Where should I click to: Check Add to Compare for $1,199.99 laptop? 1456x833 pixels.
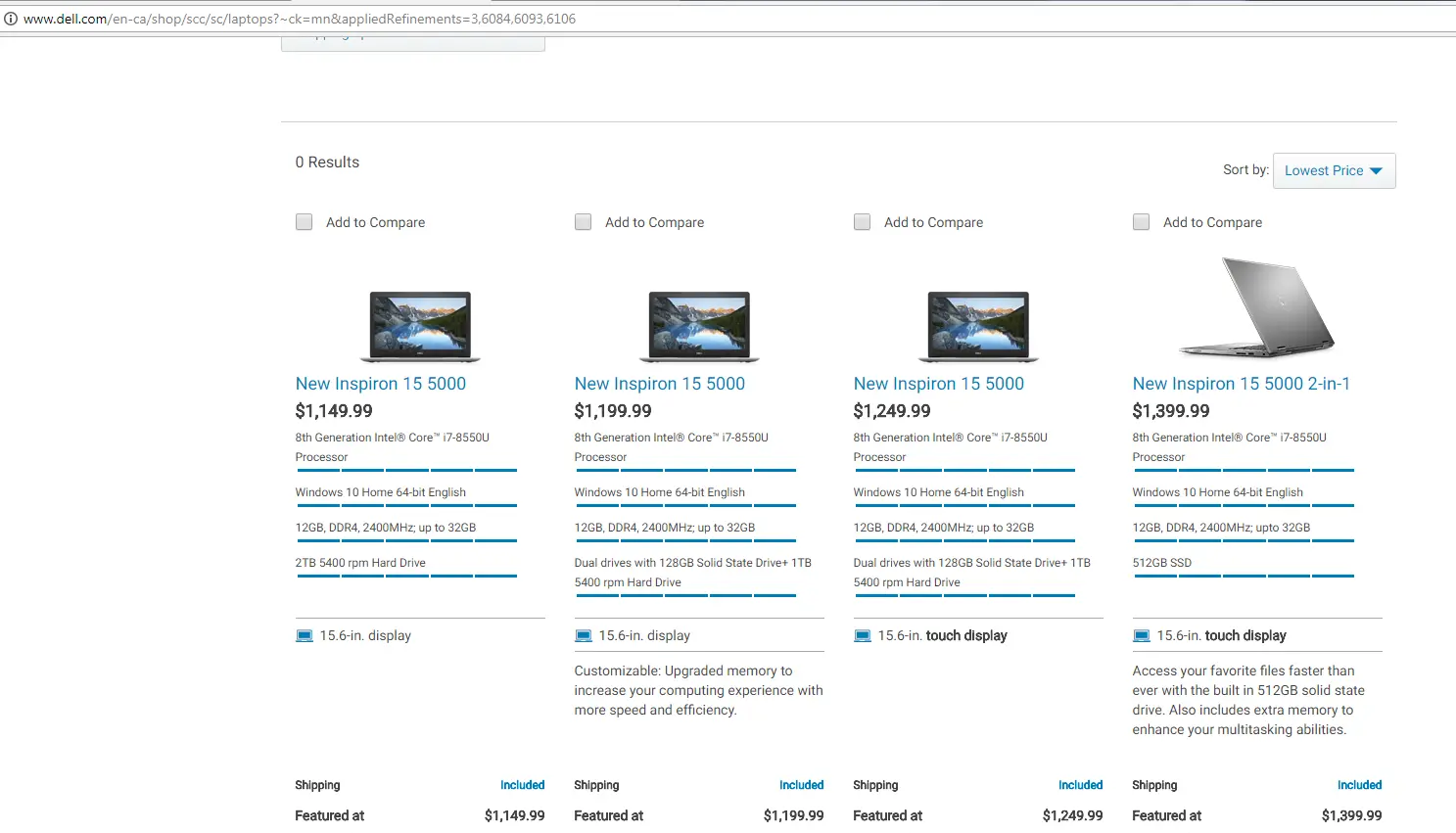pos(584,222)
